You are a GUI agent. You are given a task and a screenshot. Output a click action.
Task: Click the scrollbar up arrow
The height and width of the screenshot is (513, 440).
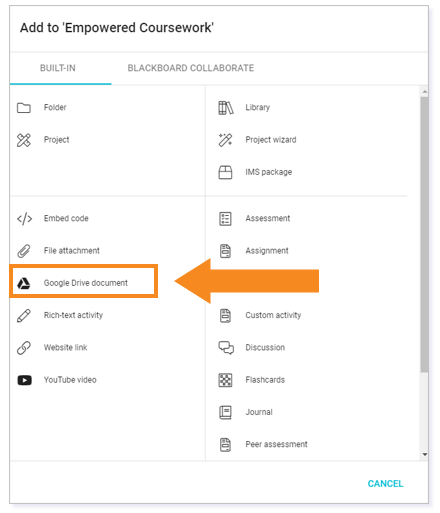point(424,91)
